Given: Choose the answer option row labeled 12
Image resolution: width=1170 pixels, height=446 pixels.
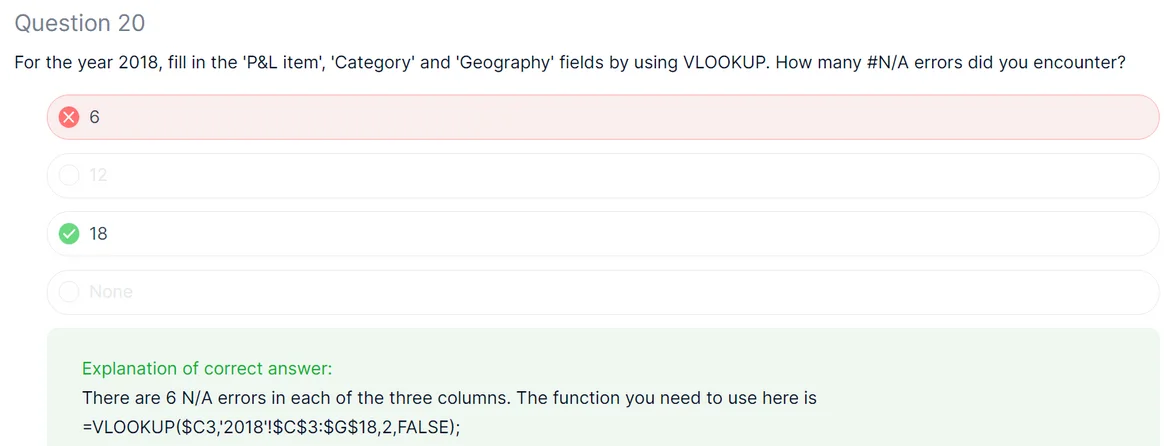Looking at the screenshot, I should (602, 175).
